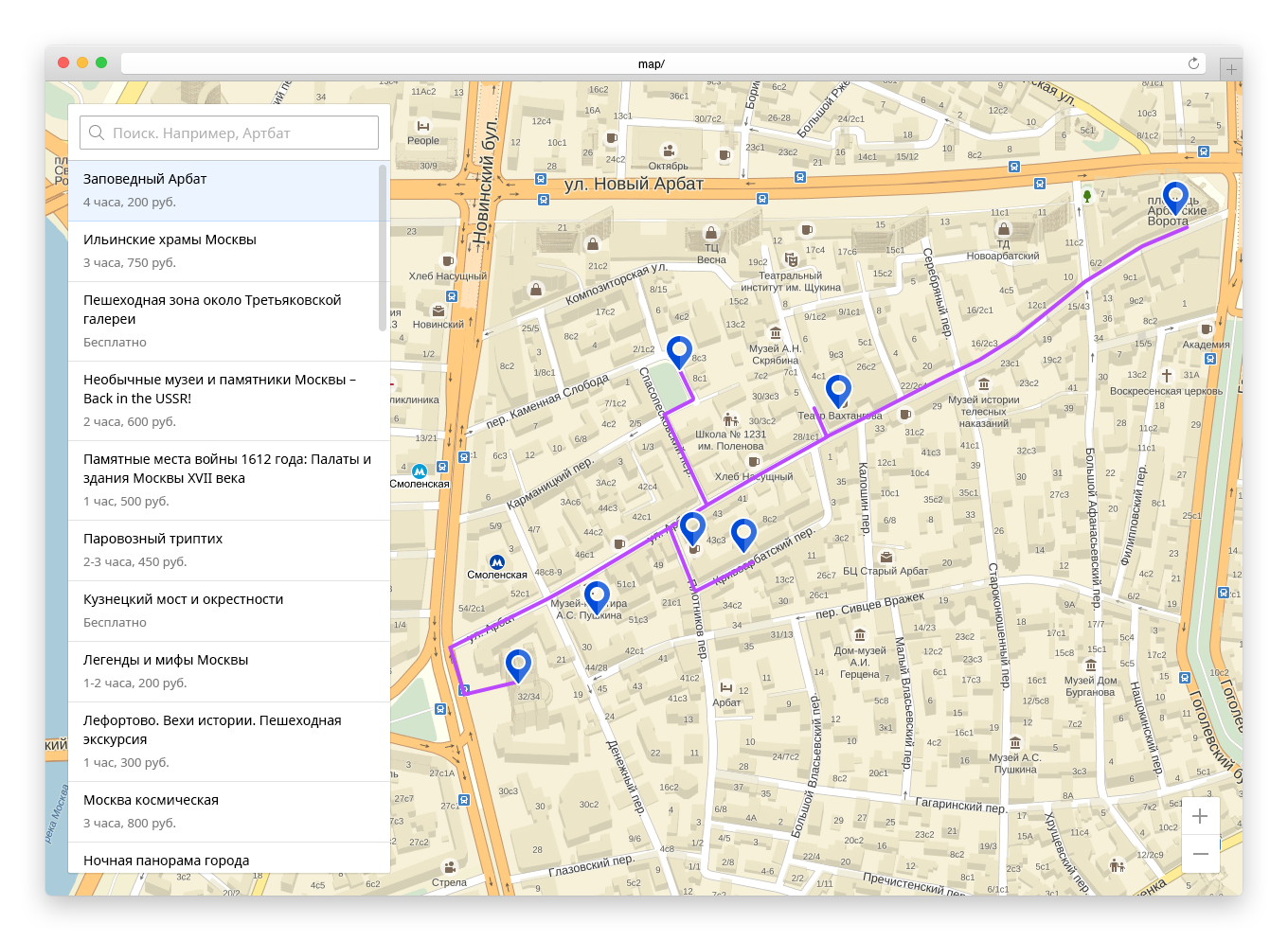Click the ТЦ Весна shopping icon
The width and height of the screenshot is (1288, 941).
pos(711,233)
